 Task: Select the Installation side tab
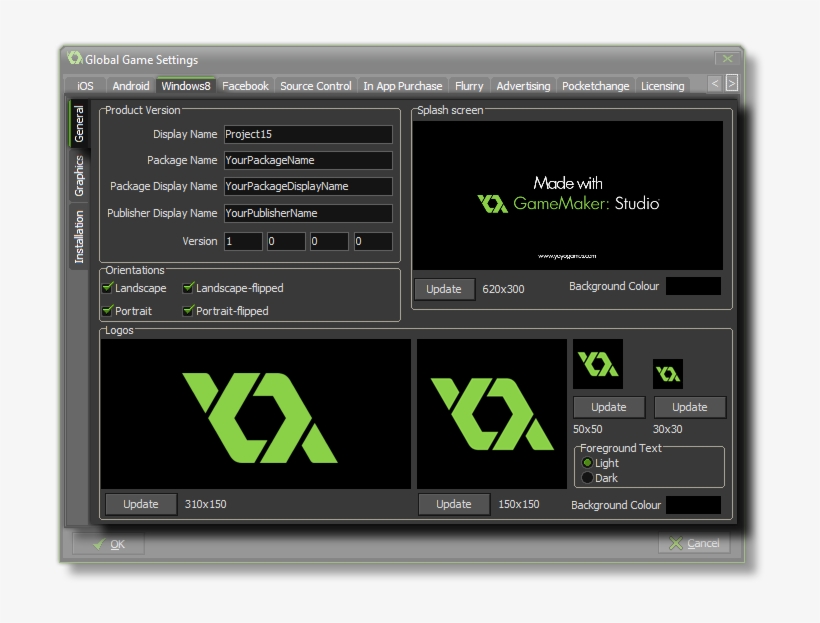coord(78,236)
